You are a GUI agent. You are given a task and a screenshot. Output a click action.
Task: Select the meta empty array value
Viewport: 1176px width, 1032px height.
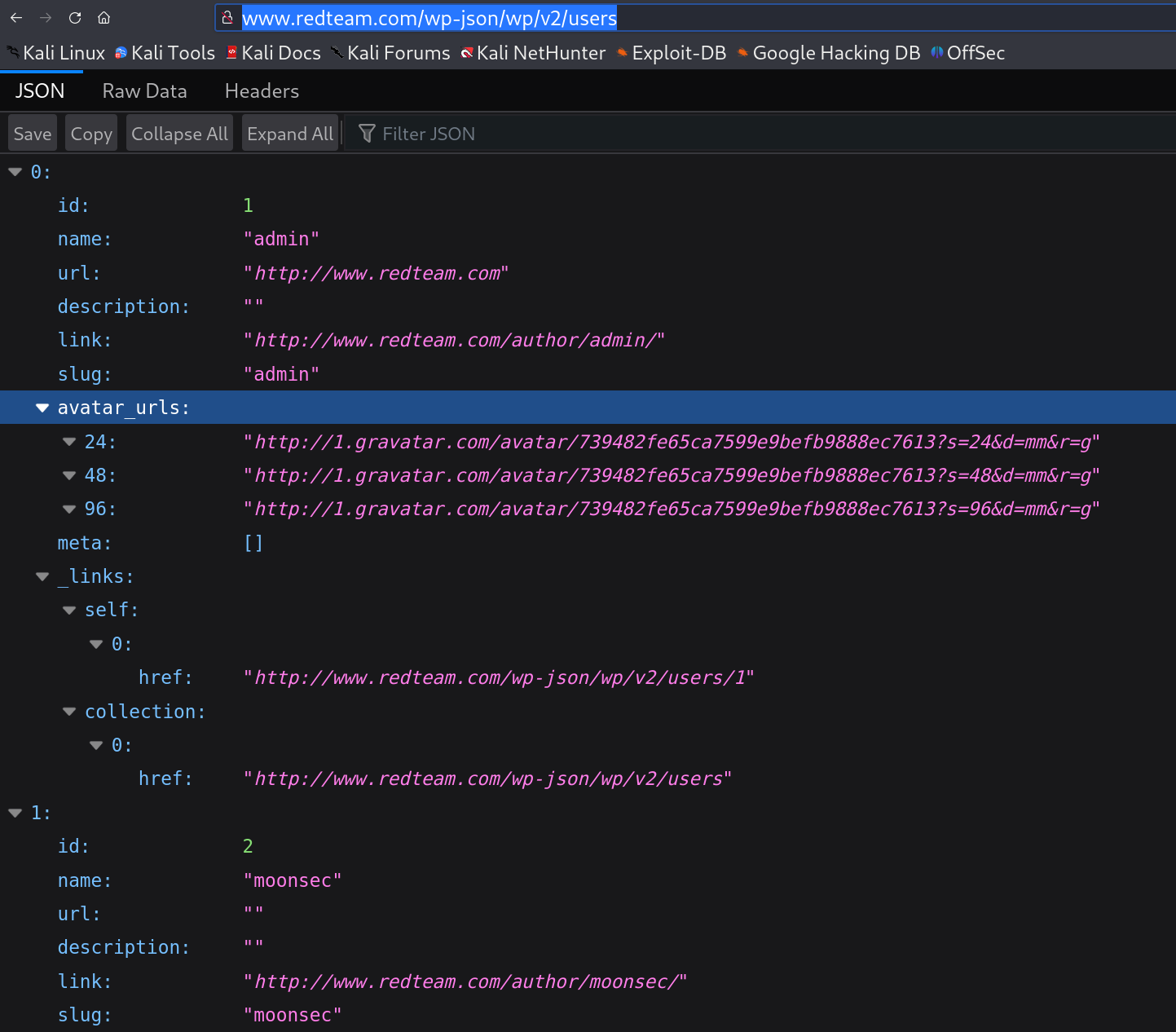tap(253, 543)
